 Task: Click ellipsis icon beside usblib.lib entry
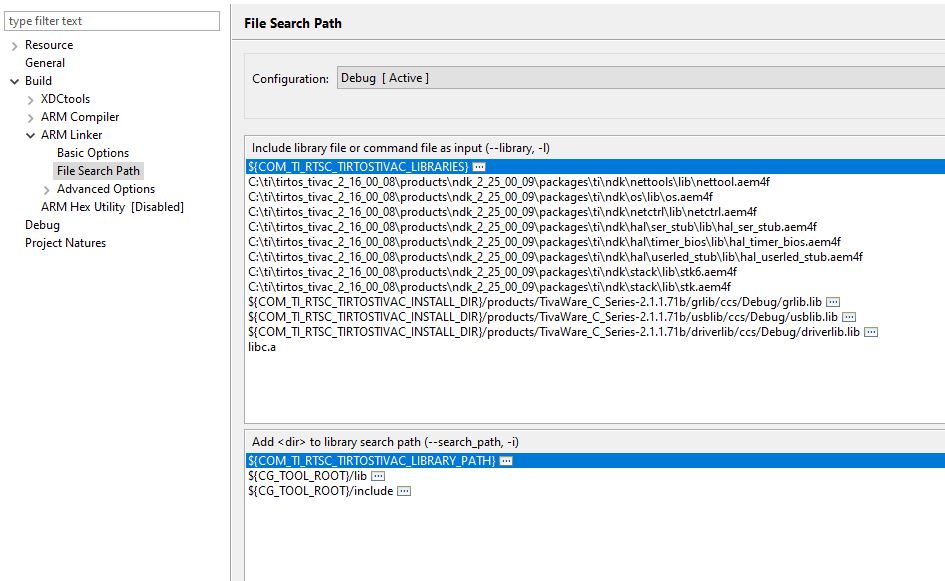pyautogui.click(x=849, y=317)
